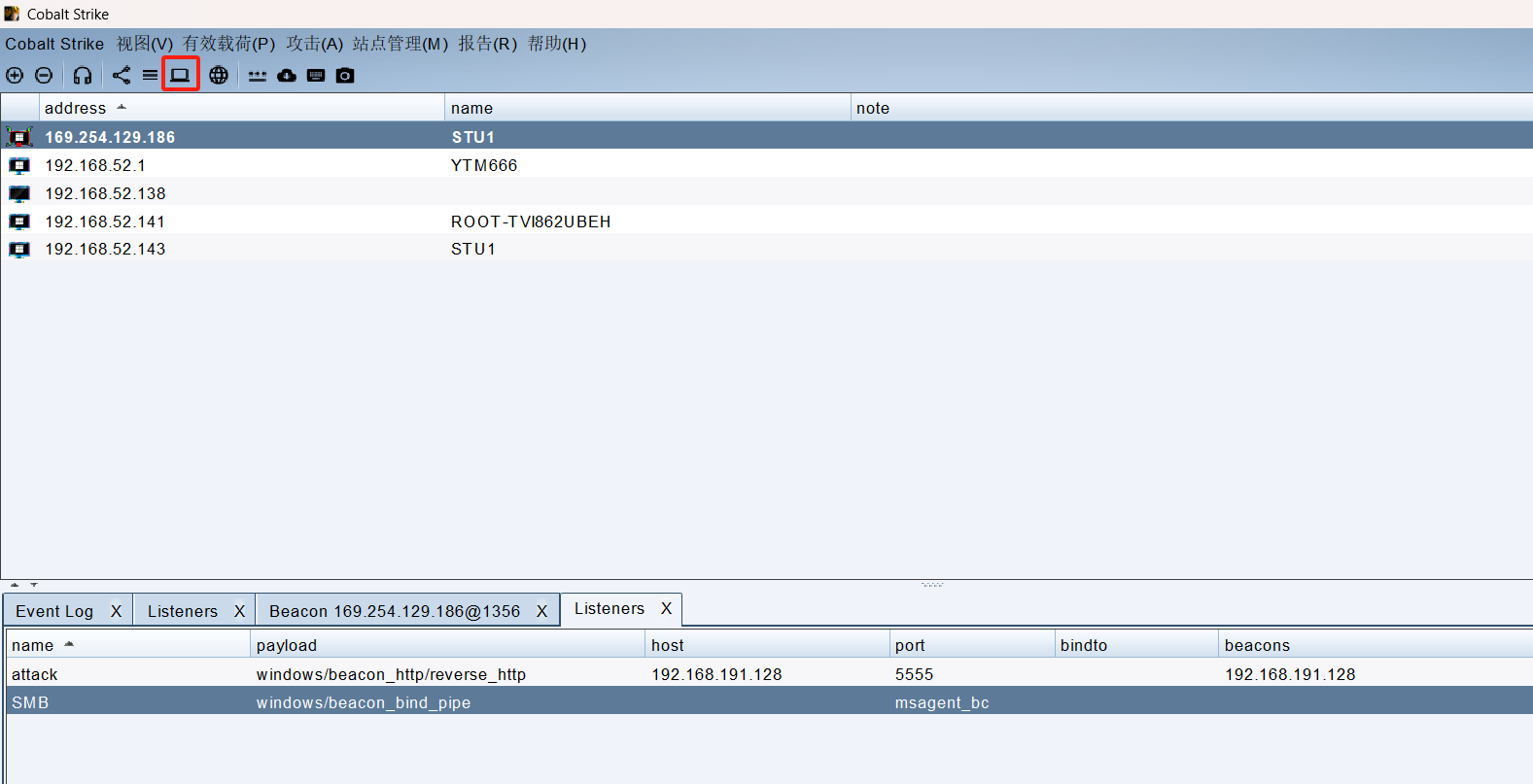Screen dimensions: 1533x784
Task: Close the first Listeners tab
Action: click(x=239, y=611)
